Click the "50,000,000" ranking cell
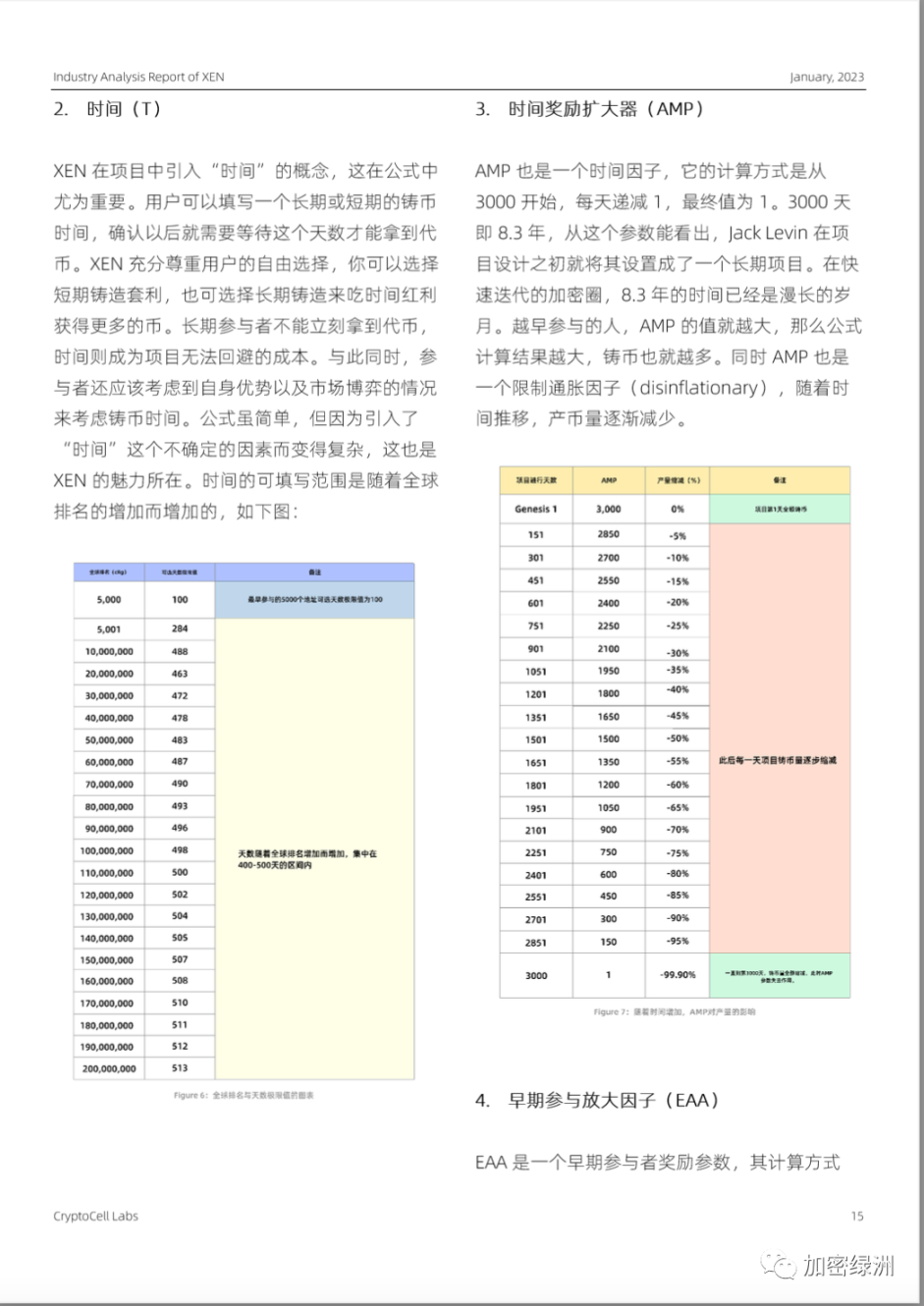The width and height of the screenshot is (924, 1306). (x=109, y=740)
